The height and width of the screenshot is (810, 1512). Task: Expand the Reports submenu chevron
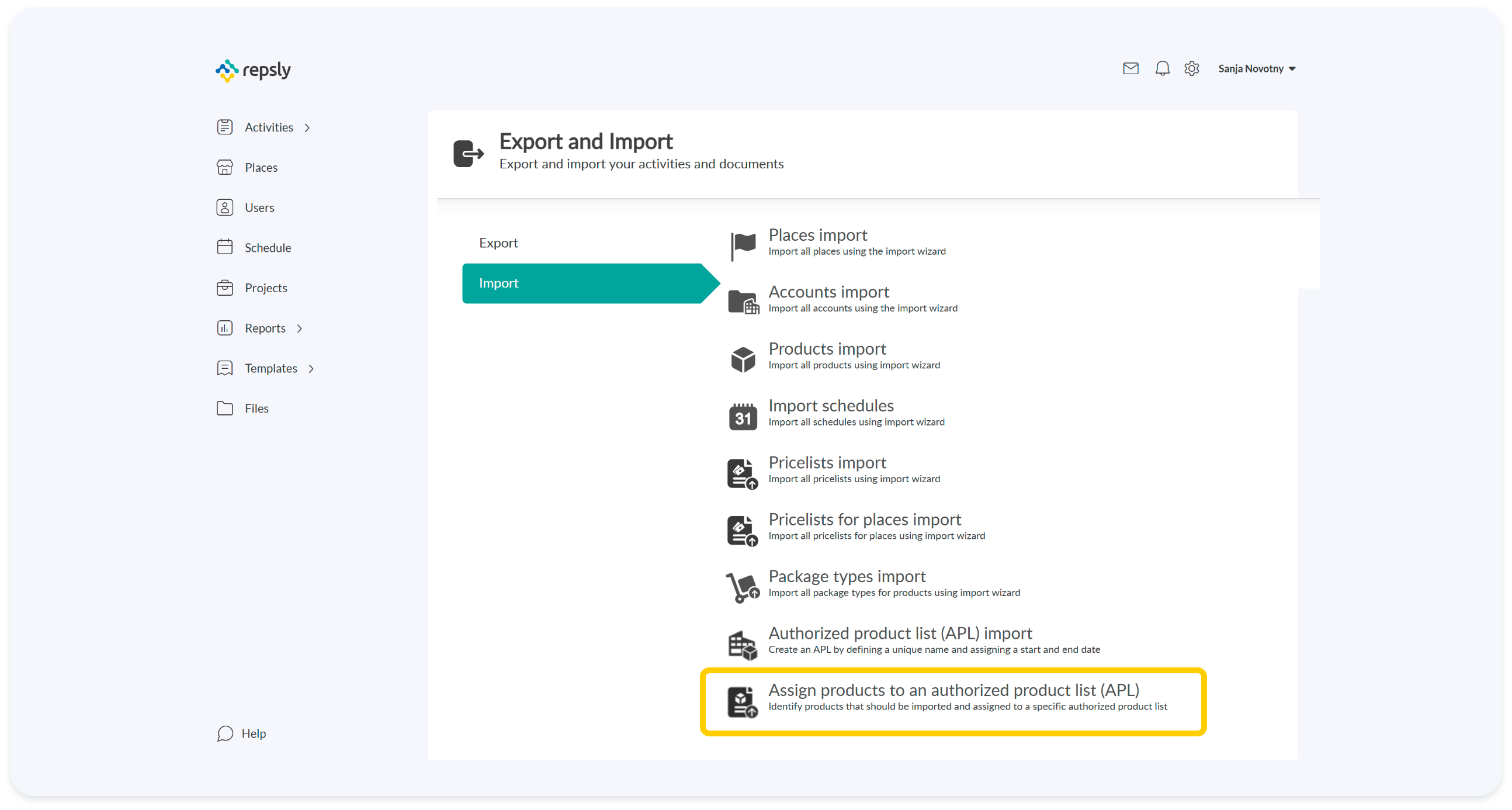pyautogui.click(x=299, y=328)
